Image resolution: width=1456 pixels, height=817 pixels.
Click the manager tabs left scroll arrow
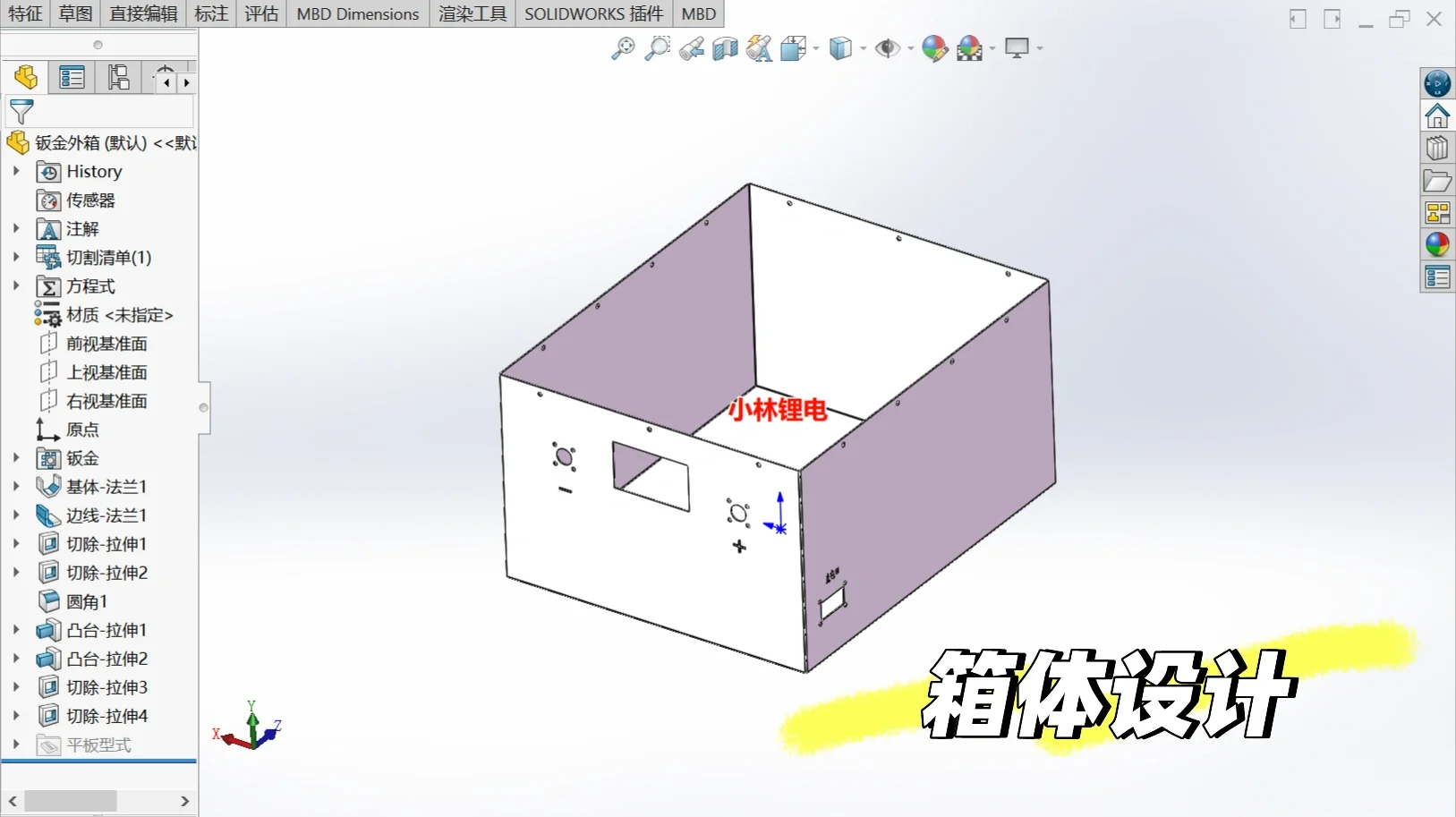tap(167, 82)
